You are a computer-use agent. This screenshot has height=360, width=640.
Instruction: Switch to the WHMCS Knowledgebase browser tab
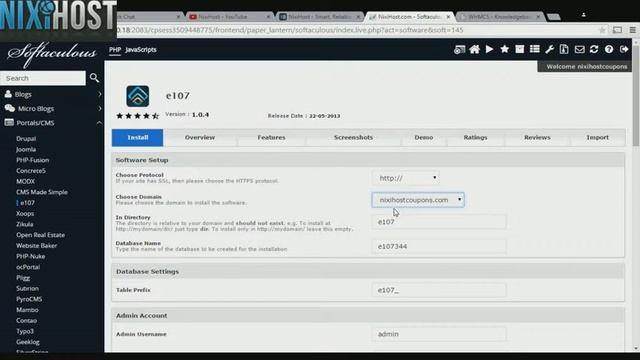pos(499,17)
